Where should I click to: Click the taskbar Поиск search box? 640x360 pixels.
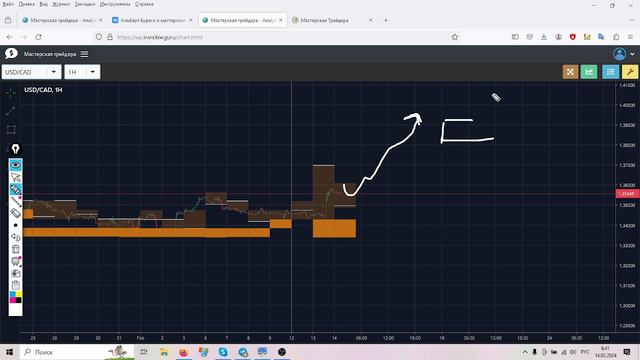[x=77, y=352]
